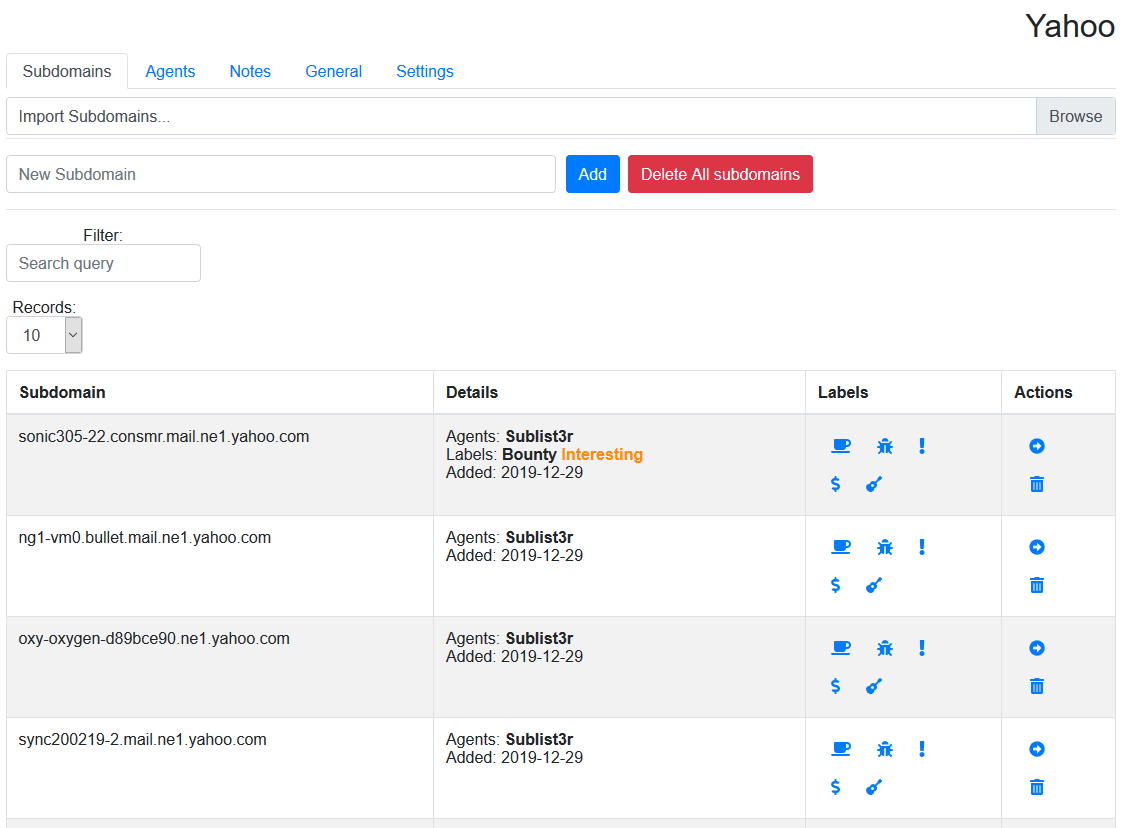Image resolution: width=1124 pixels, height=828 pixels.
Task: Open the Agents tab
Action: coord(170,71)
